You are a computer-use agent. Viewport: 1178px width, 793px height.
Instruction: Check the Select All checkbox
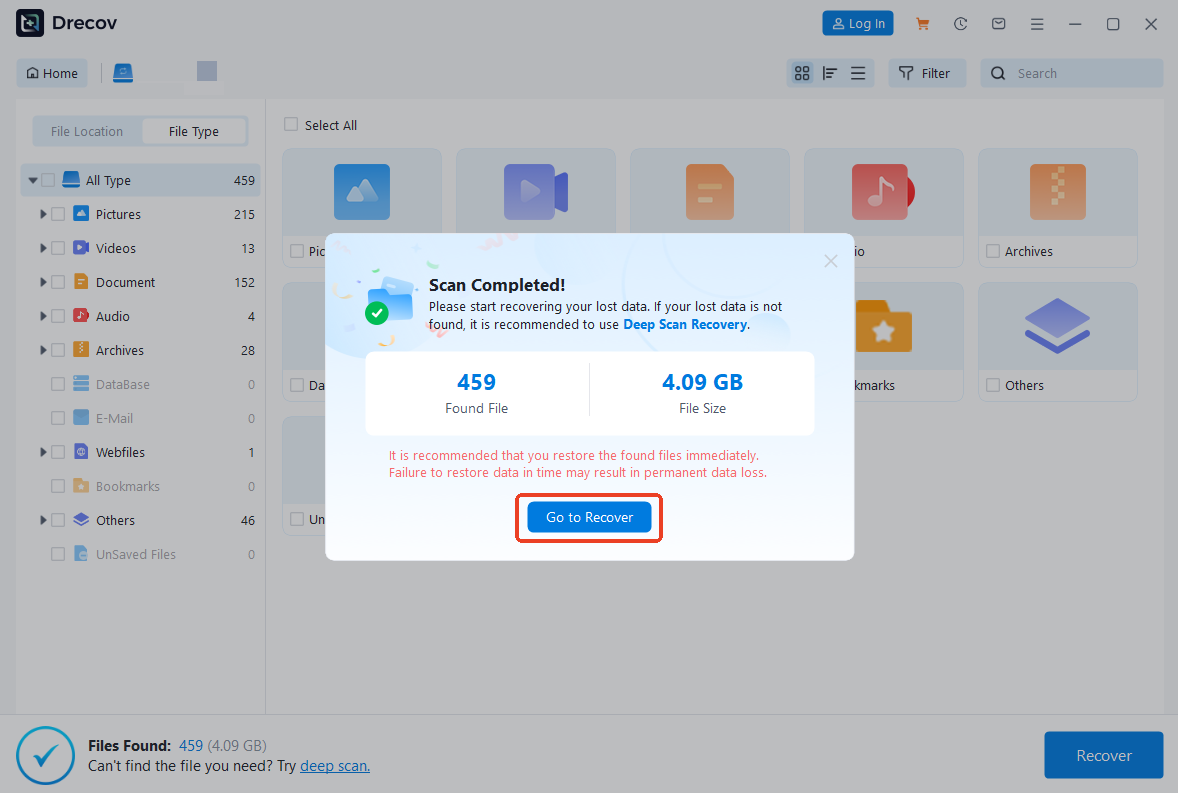click(291, 124)
